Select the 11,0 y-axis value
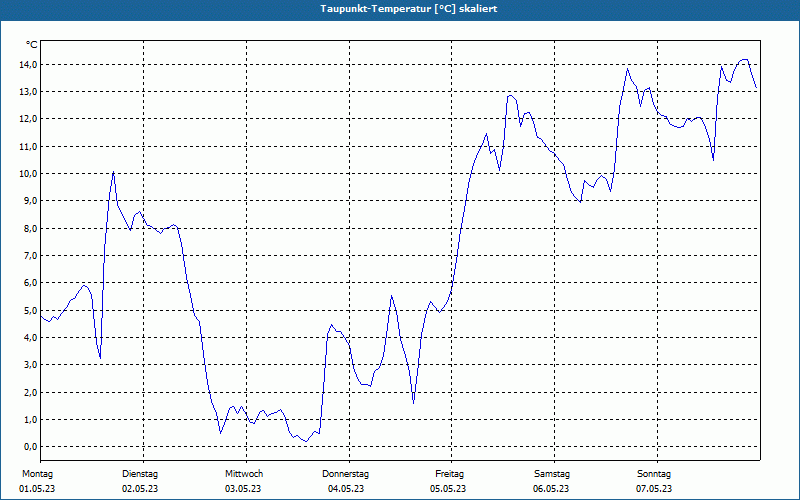The width and height of the screenshot is (800, 500). click(x=28, y=147)
